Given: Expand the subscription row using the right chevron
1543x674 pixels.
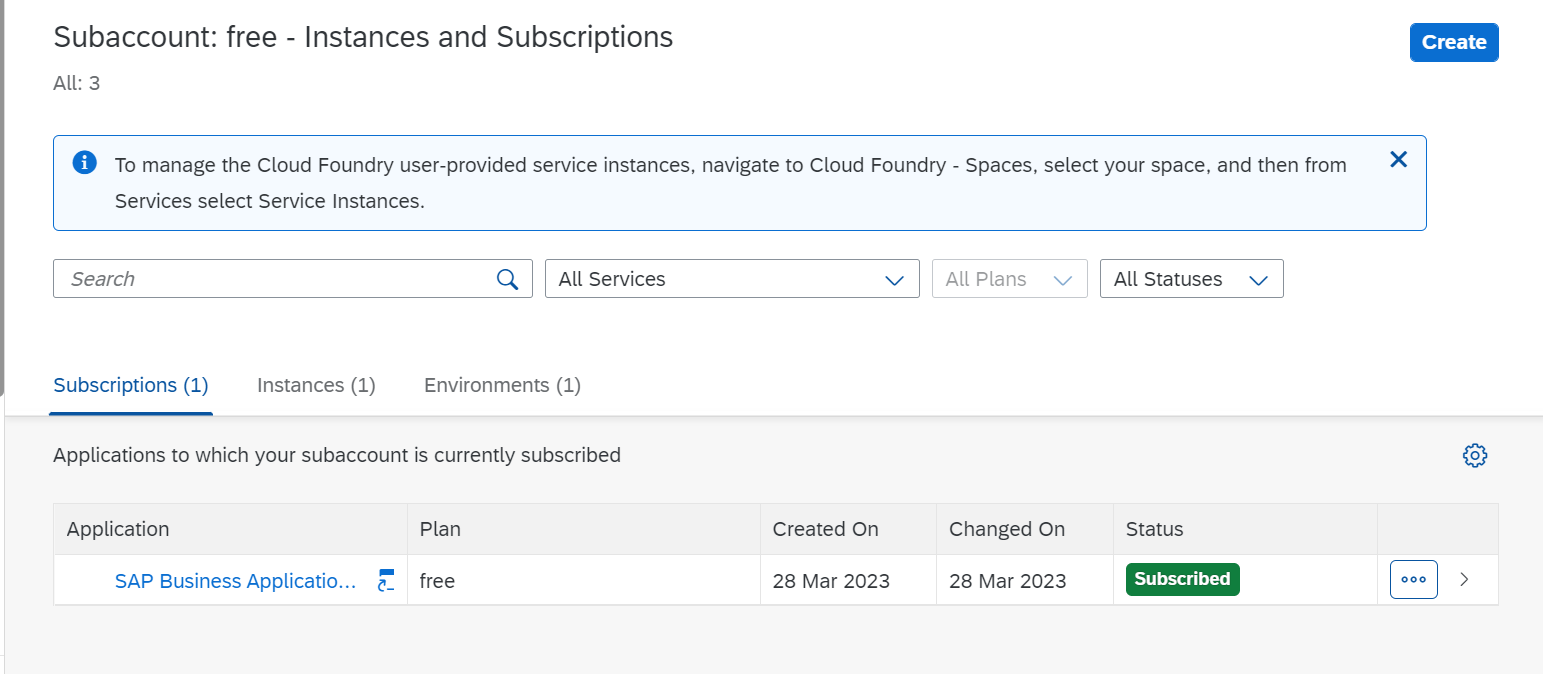Looking at the screenshot, I should pos(1463,579).
